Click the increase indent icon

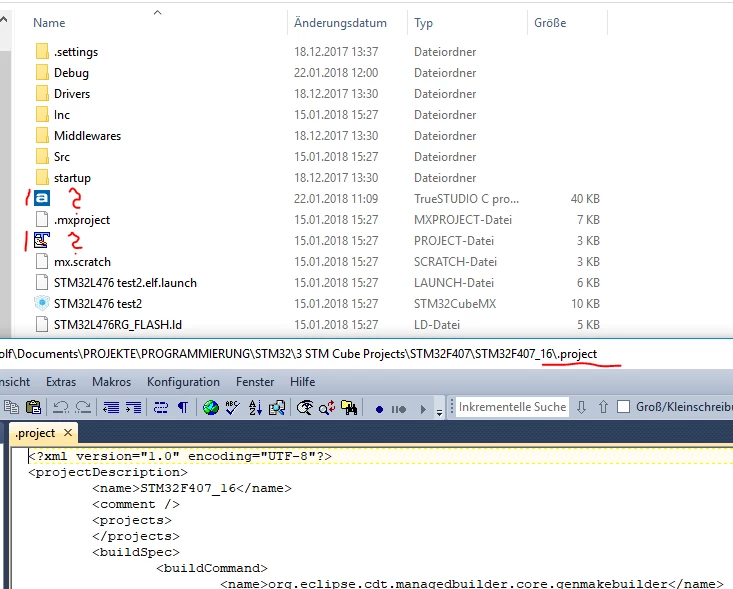[133, 408]
